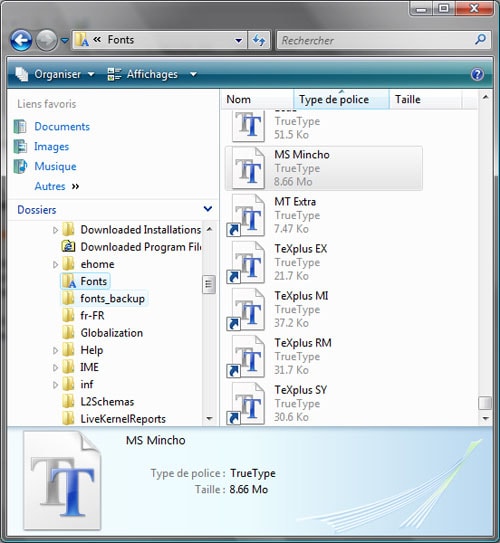The image size is (500, 543).
Task: Sort by the Nom column header
Action: coord(257,100)
